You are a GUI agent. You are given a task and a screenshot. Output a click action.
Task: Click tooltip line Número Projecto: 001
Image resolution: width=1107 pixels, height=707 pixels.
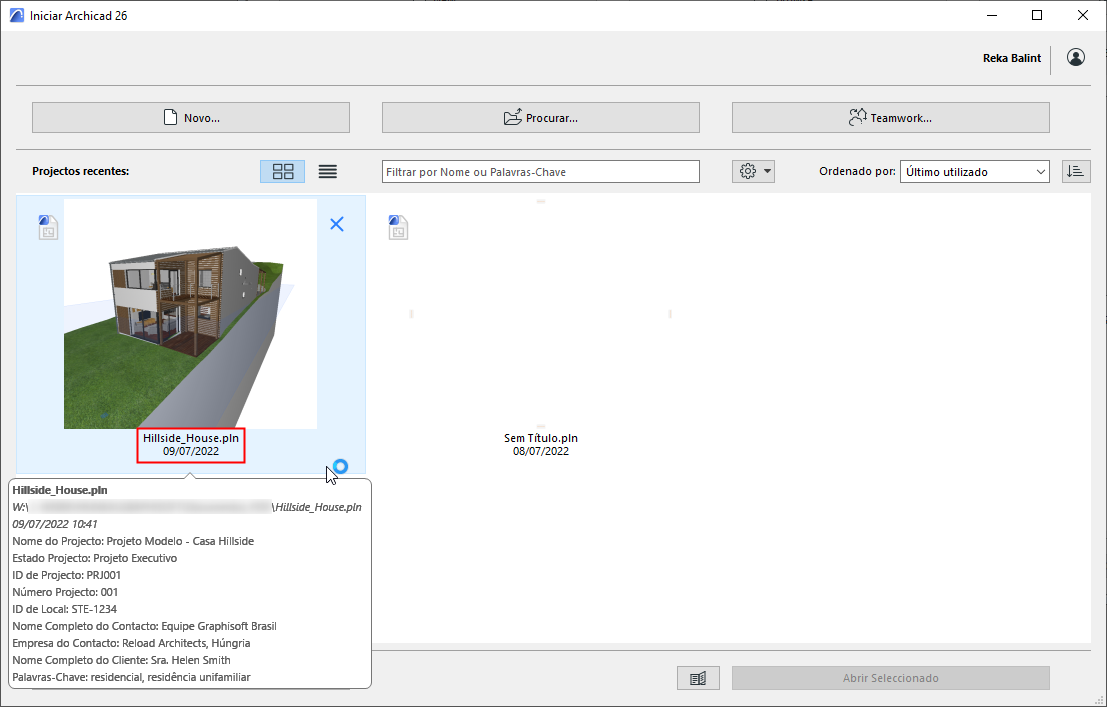pyautogui.click(x=66, y=592)
